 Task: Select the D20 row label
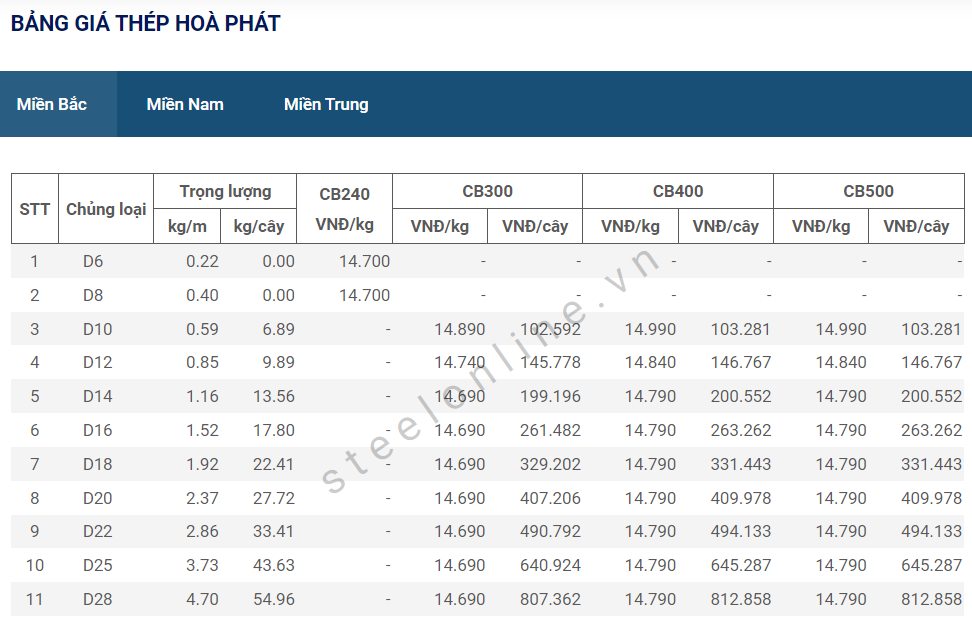click(97, 498)
